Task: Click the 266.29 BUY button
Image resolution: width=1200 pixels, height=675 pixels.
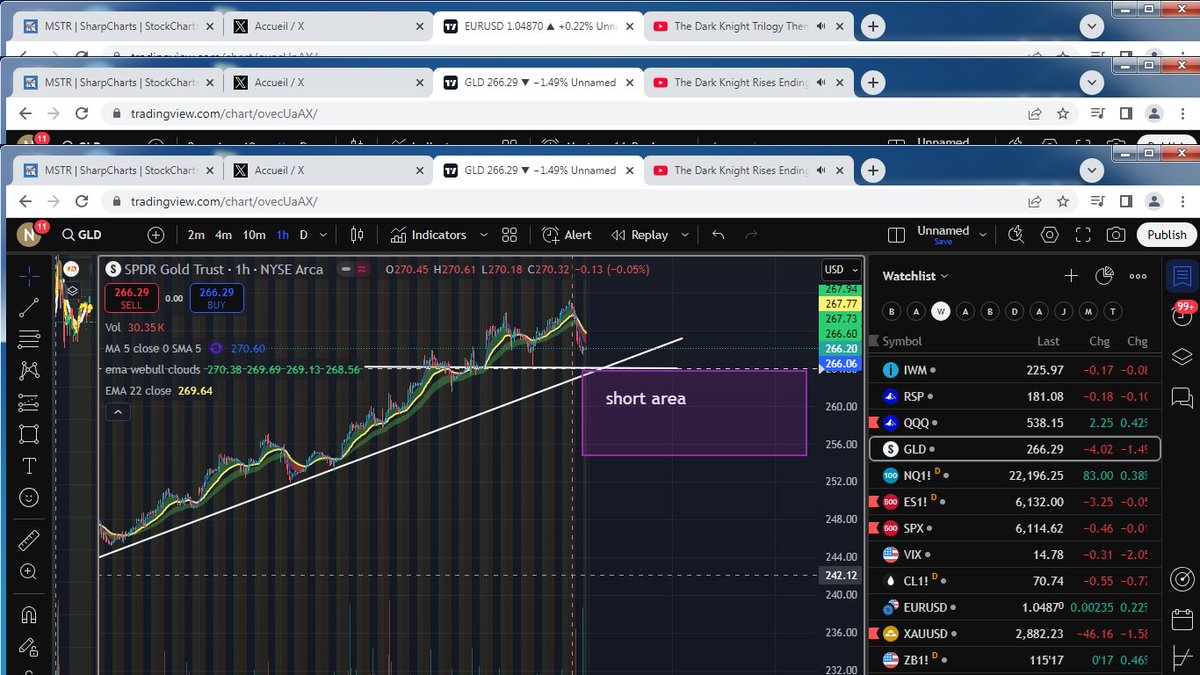Action: coord(215,298)
